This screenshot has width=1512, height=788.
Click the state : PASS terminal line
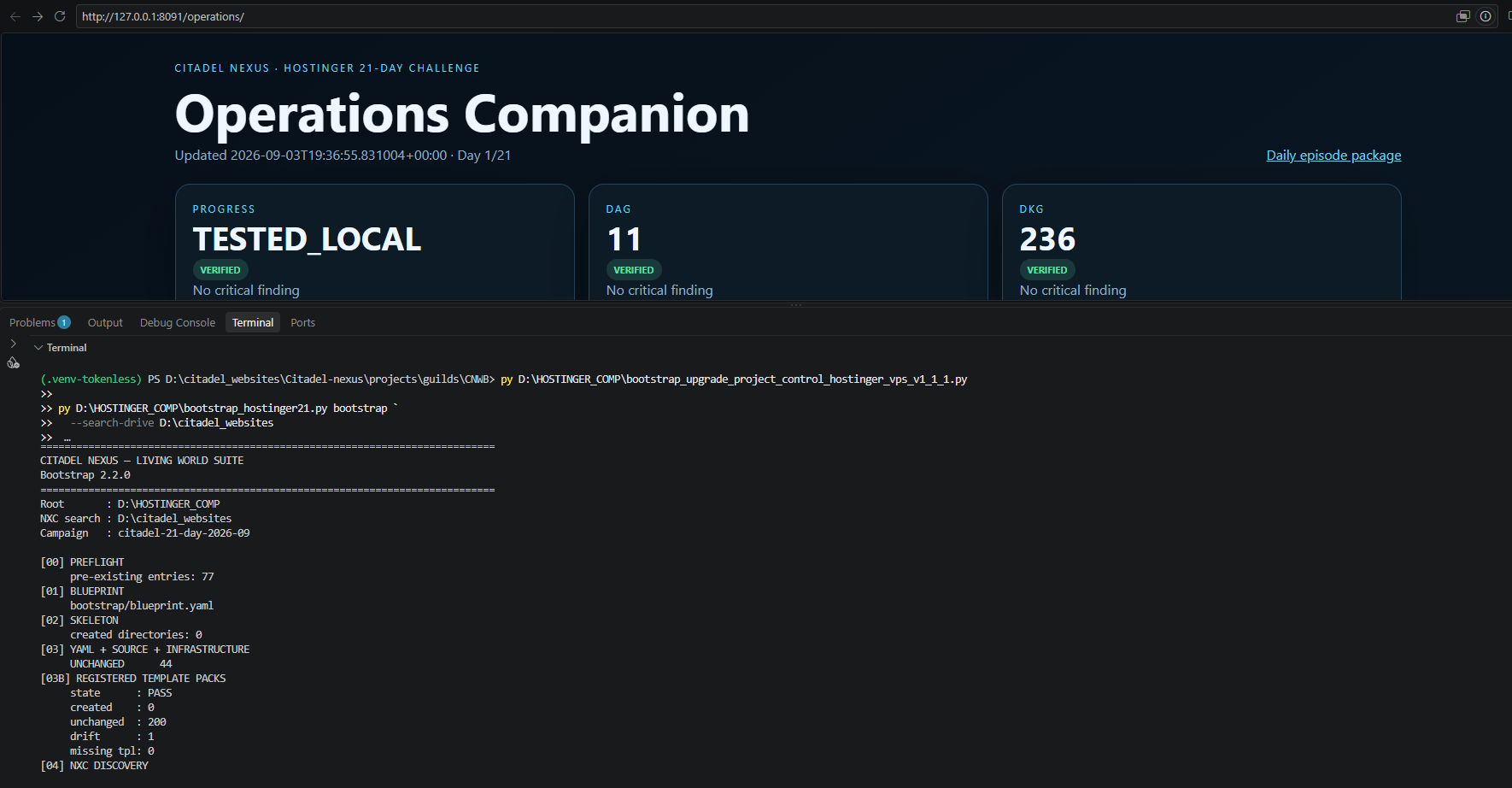[121, 693]
